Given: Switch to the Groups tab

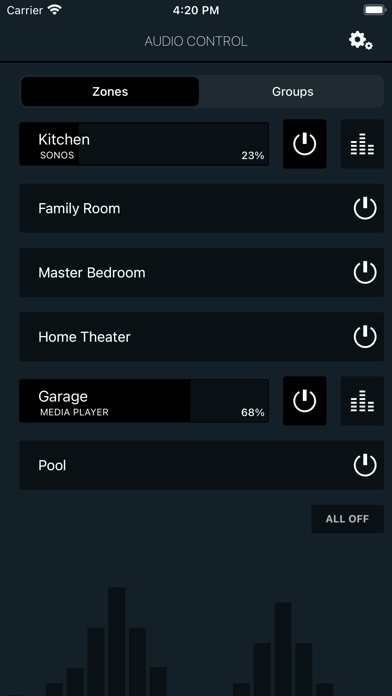Looking at the screenshot, I should (292, 91).
